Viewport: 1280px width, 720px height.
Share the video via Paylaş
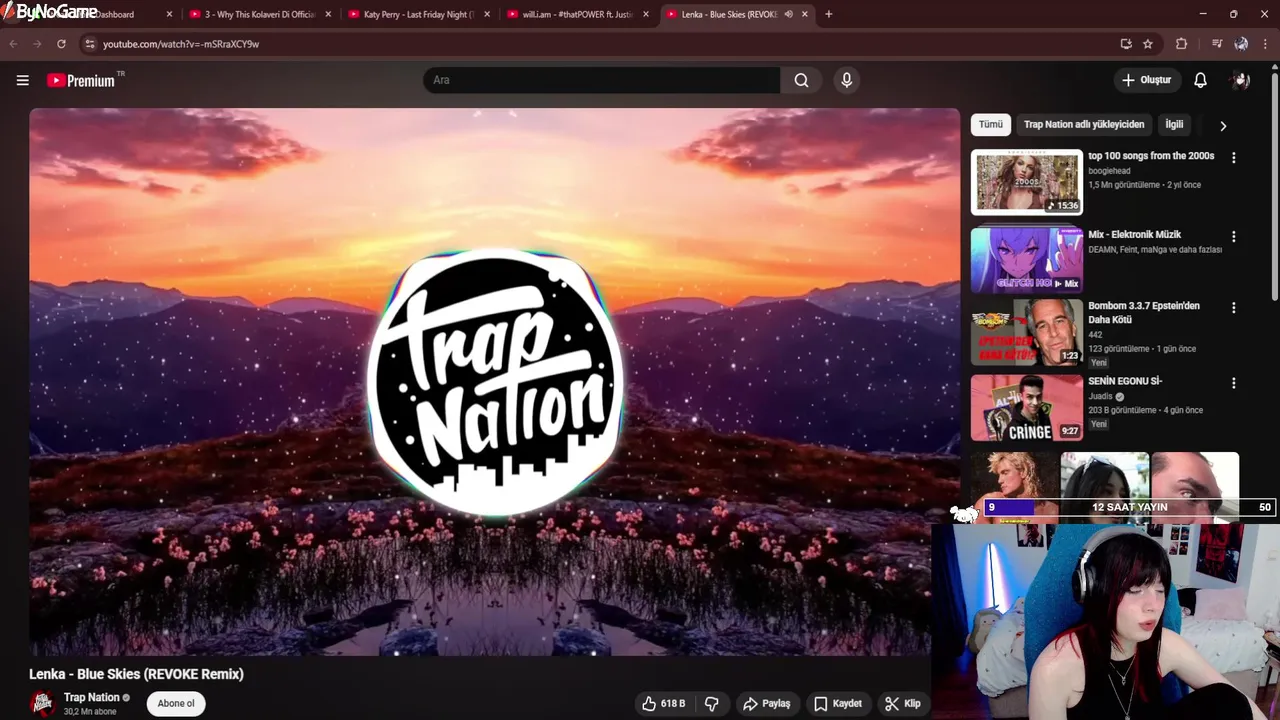766,704
